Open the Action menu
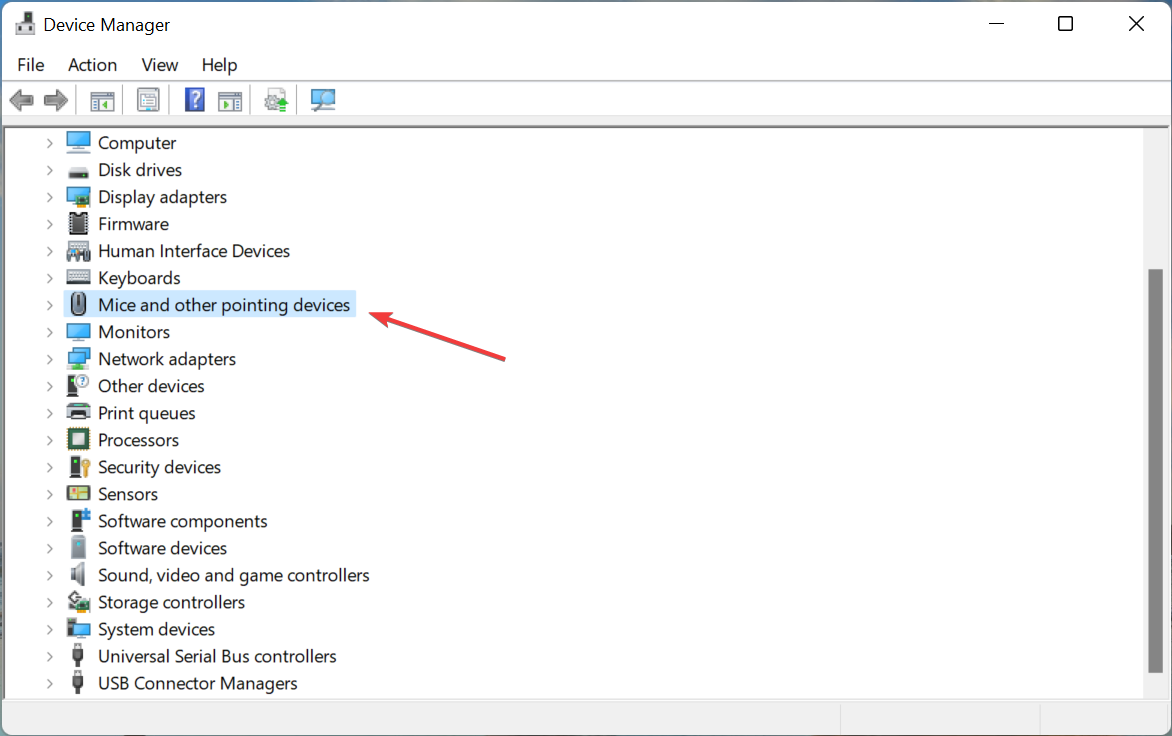The height and width of the screenshot is (736, 1172). point(93,65)
